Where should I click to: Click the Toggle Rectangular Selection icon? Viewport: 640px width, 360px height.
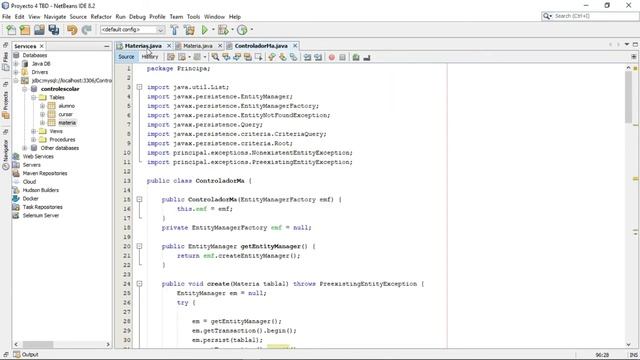[258, 57]
